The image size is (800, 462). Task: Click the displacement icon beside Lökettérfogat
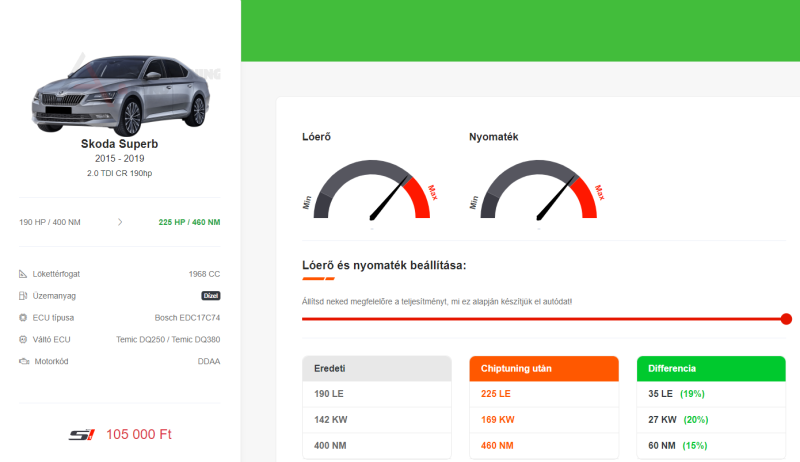pyautogui.click(x=23, y=274)
